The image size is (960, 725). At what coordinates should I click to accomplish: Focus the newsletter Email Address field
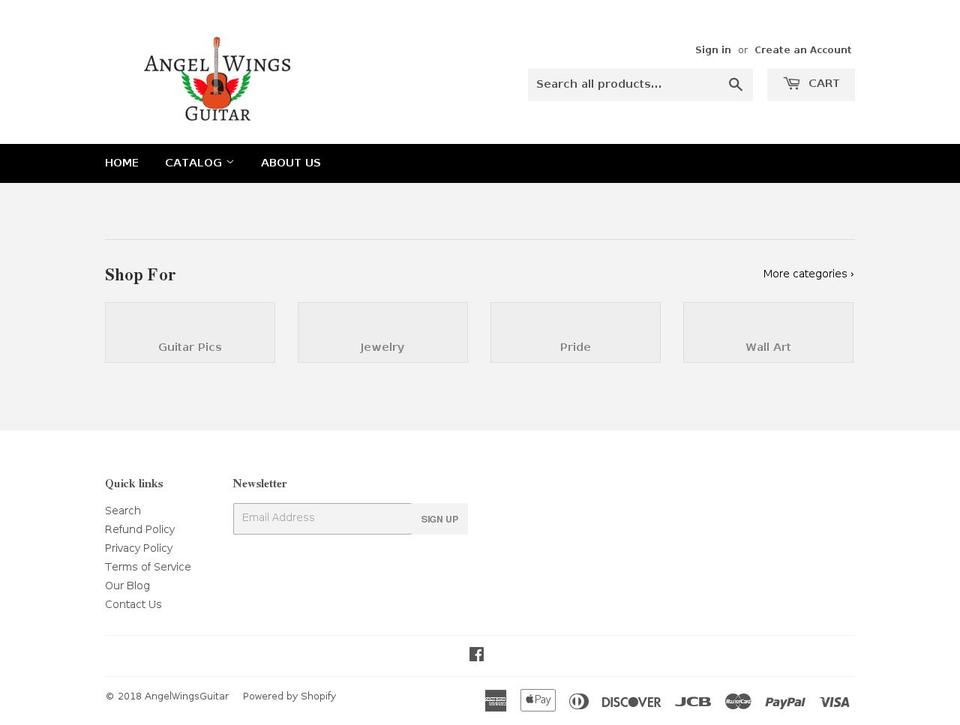(323, 519)
